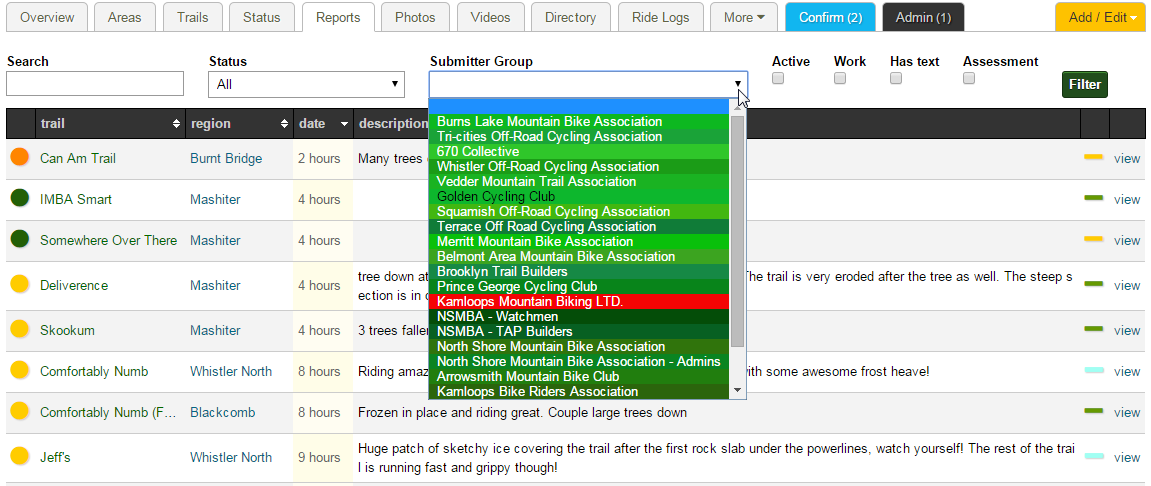1151x486 pixels.
Task: Open the Confirm (2) button
Action: 830,18
